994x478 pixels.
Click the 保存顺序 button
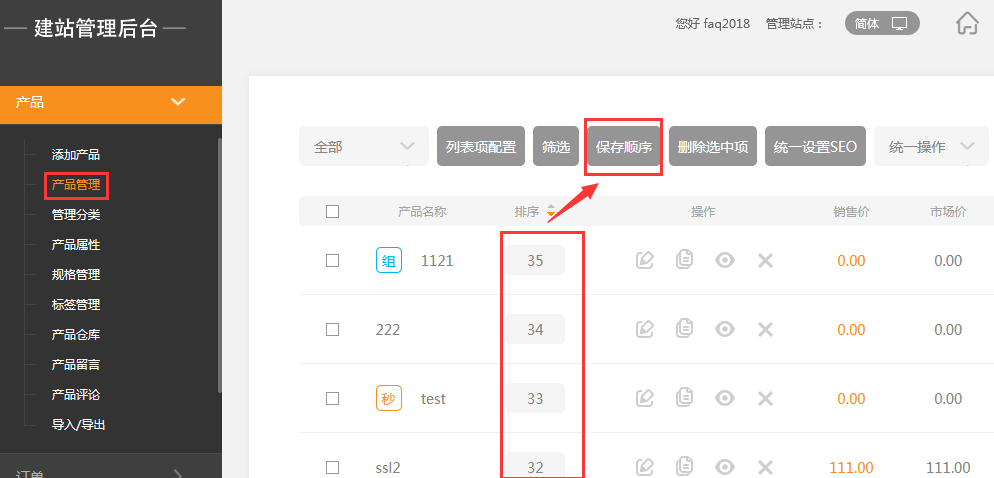(x=623, y=146)
